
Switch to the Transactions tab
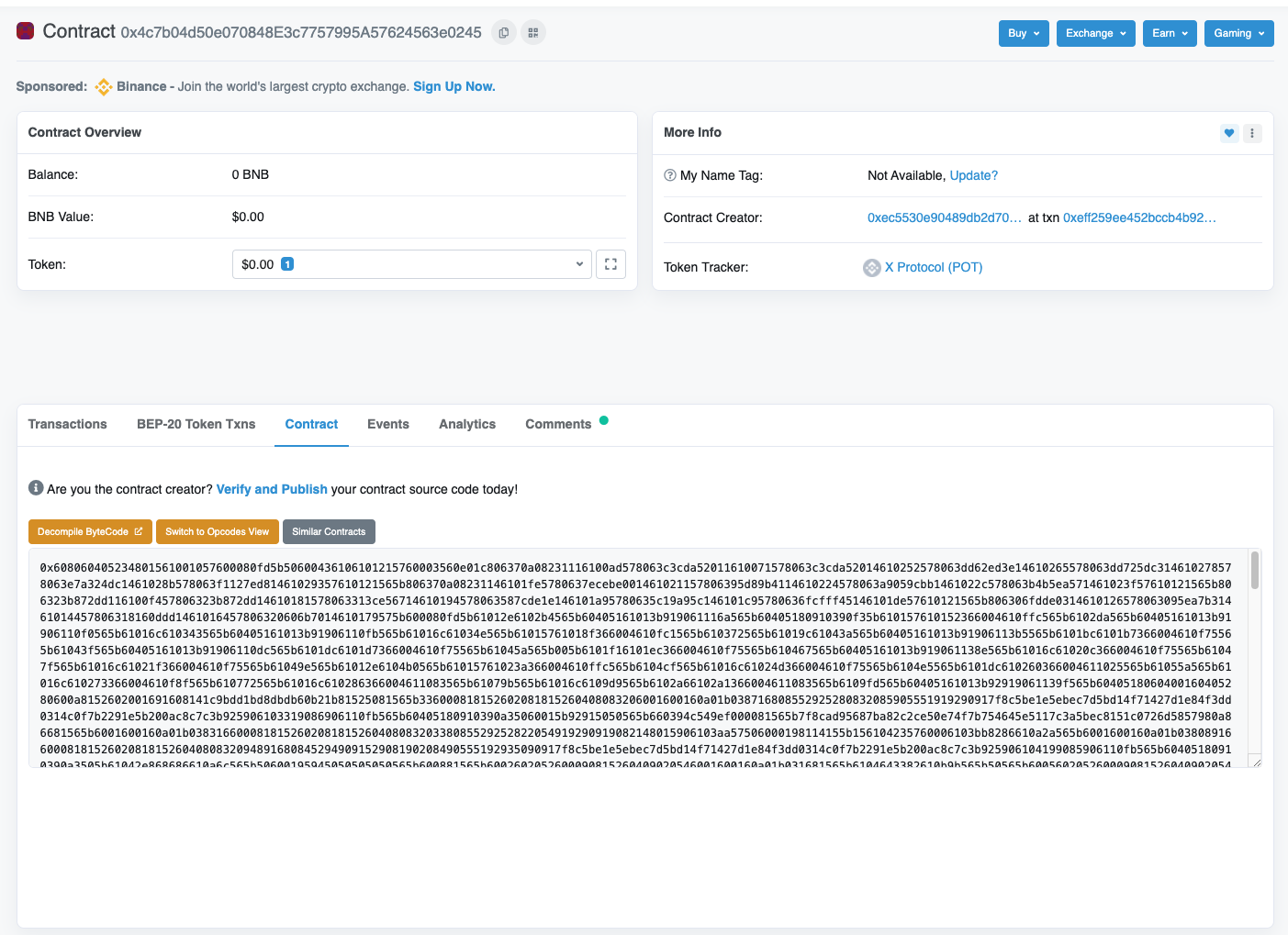tap(67, 424)
